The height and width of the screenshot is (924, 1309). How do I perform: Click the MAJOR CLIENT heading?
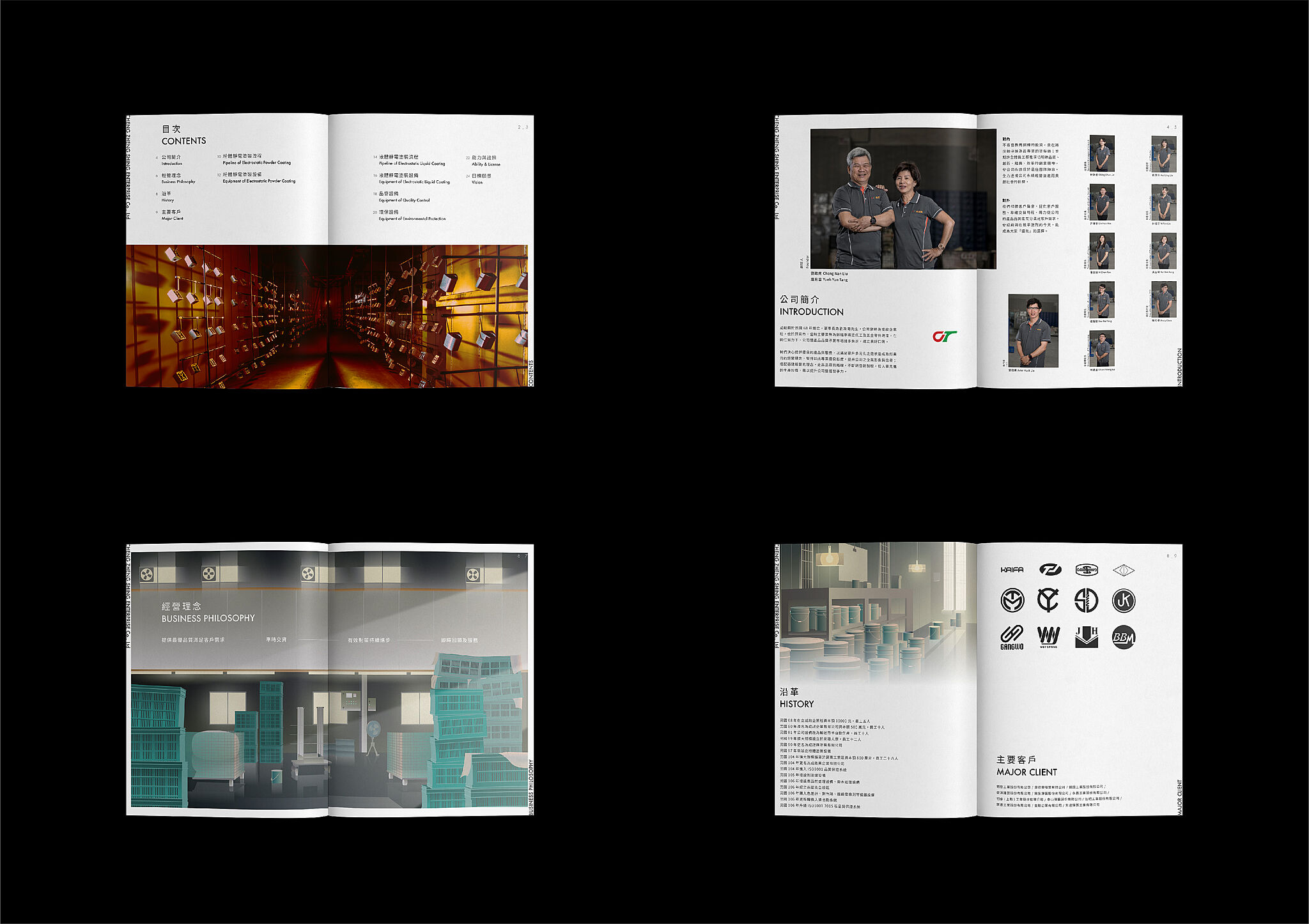point(1026,772)
